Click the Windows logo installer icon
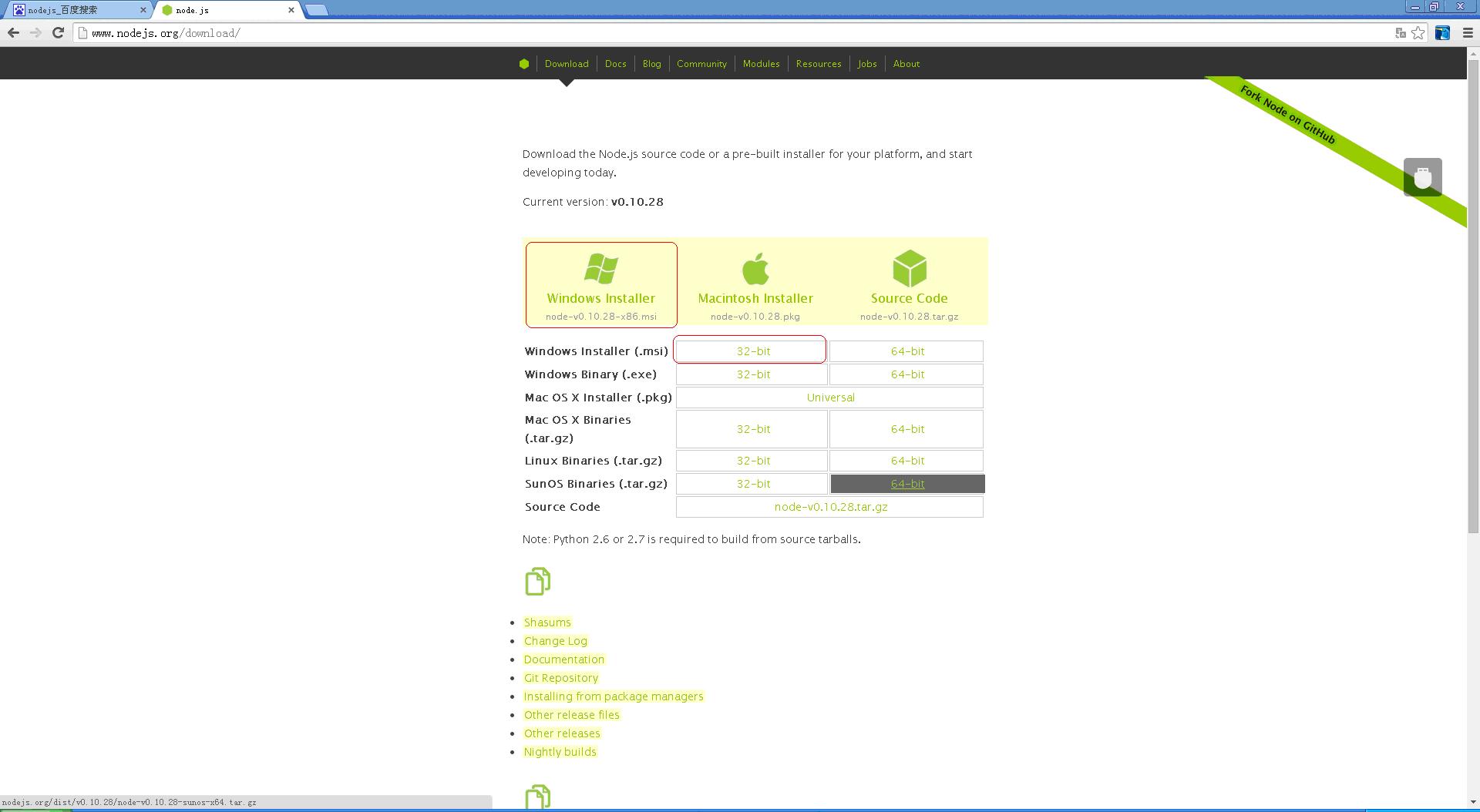1480x812 pixels. point(601,269)
